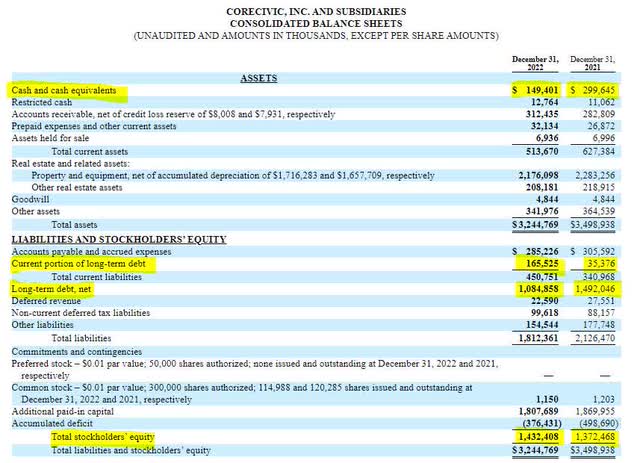The image size is (640, 463).
Task: Select total current liabilities value '450,751'
Action: coord(542,277)
